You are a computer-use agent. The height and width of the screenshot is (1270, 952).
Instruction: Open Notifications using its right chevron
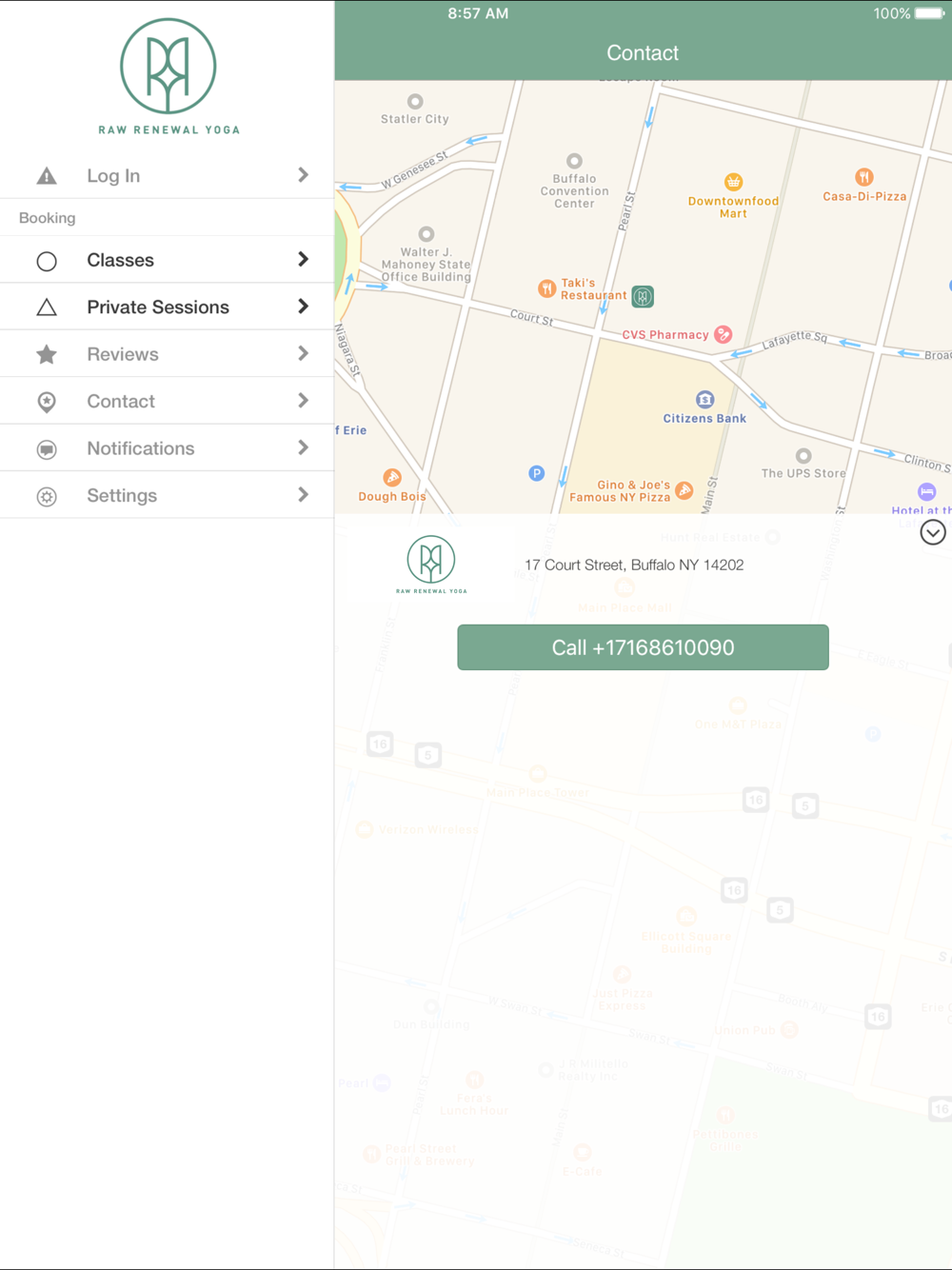coord(303,447)
